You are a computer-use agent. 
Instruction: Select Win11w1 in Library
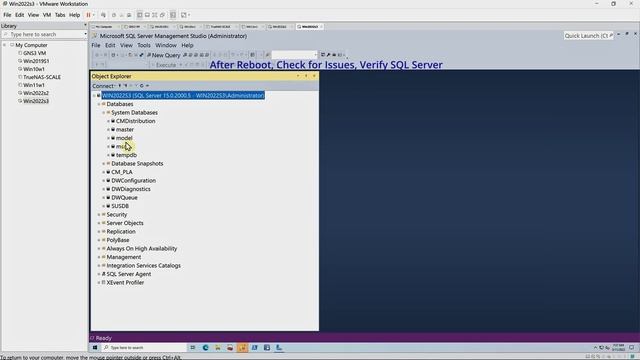pos(34,85)
